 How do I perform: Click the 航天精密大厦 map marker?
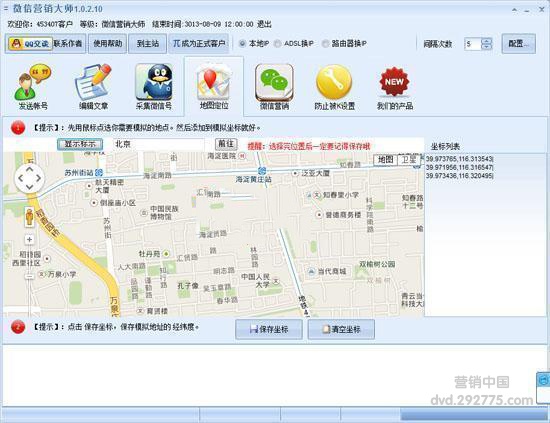pos(89,186)
